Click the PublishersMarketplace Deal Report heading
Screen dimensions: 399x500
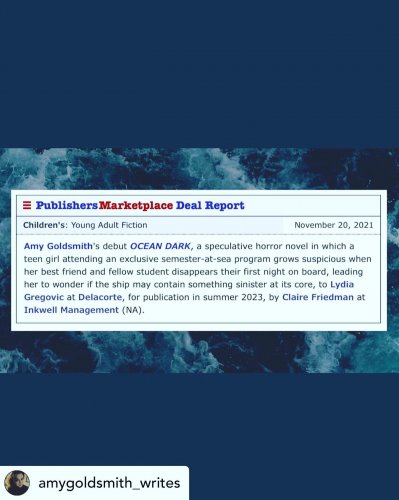click(140, 205)
